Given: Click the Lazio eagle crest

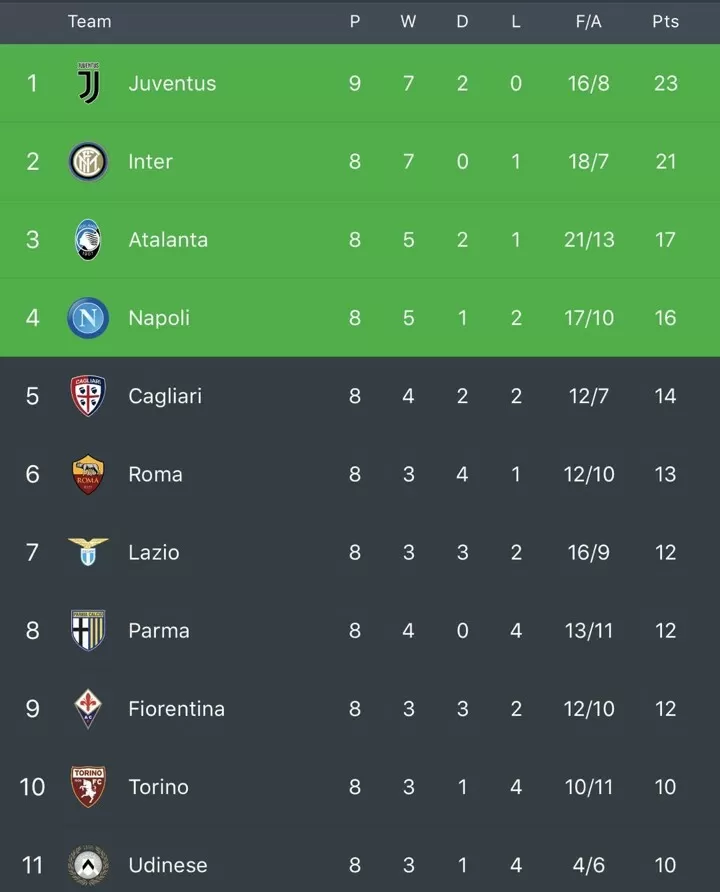Looking at the screenshot, I should (x=88, y=552).
